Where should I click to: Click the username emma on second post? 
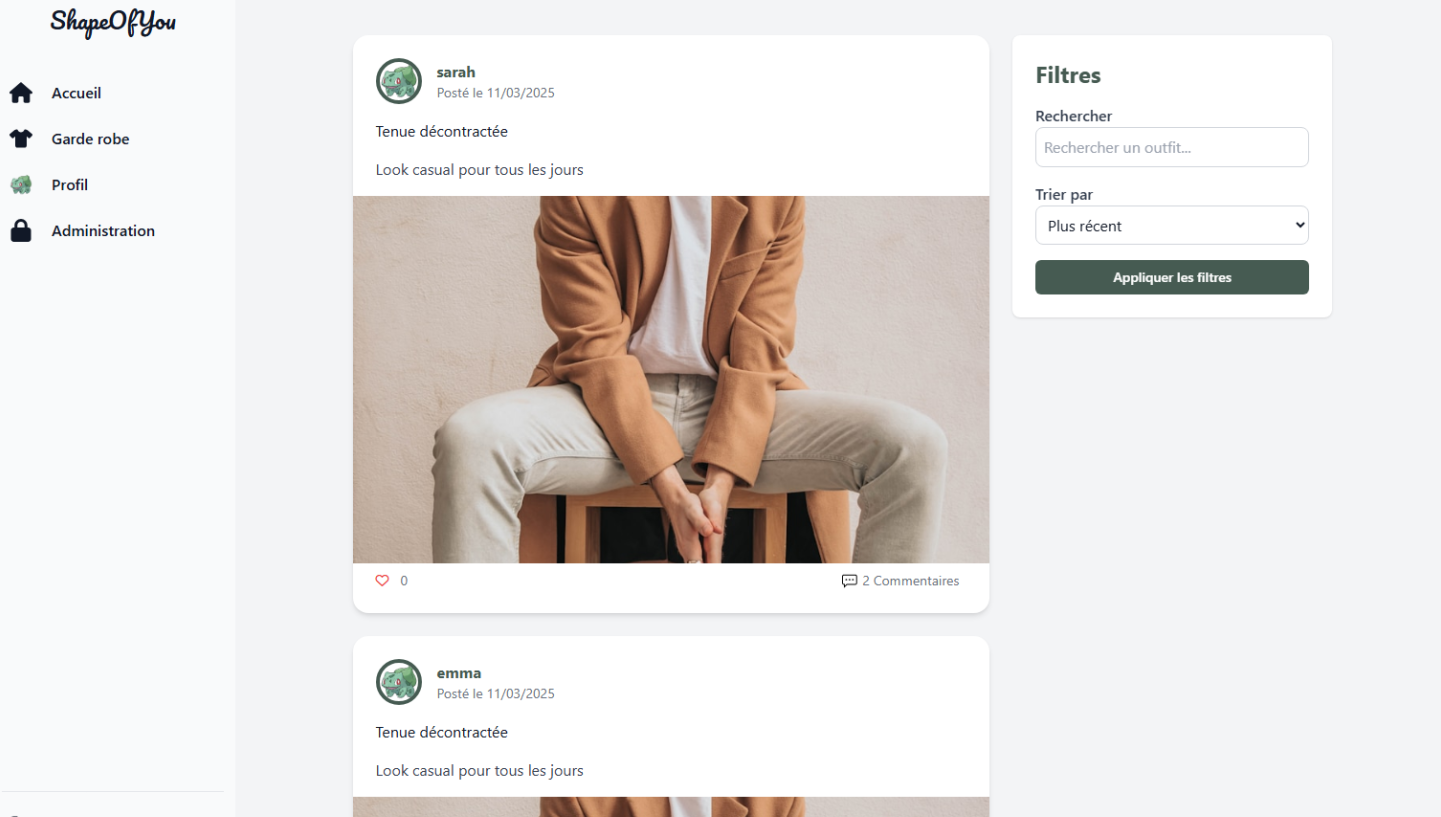pos(459,673)
